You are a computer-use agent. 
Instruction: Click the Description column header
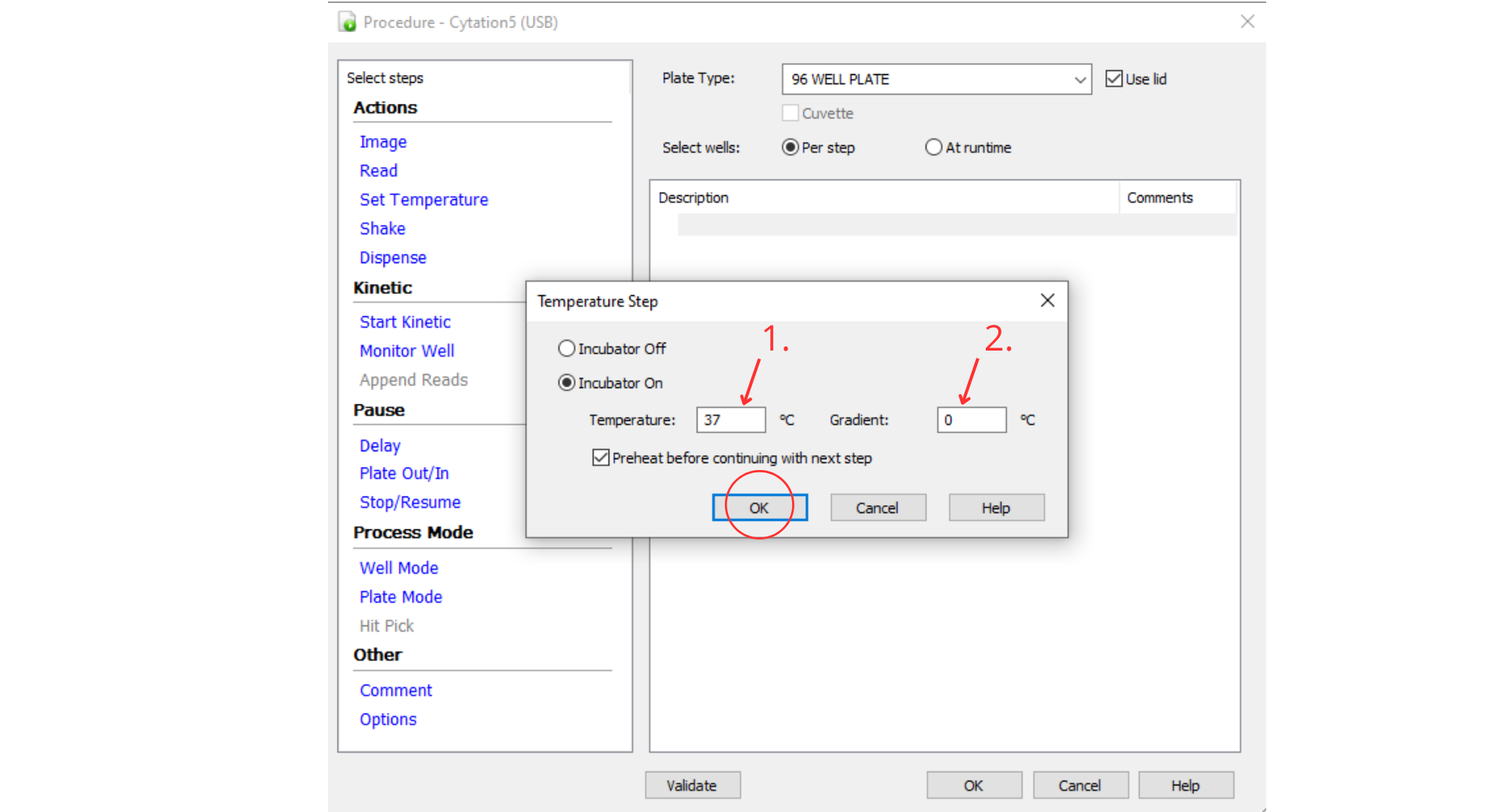click(884, 198)
